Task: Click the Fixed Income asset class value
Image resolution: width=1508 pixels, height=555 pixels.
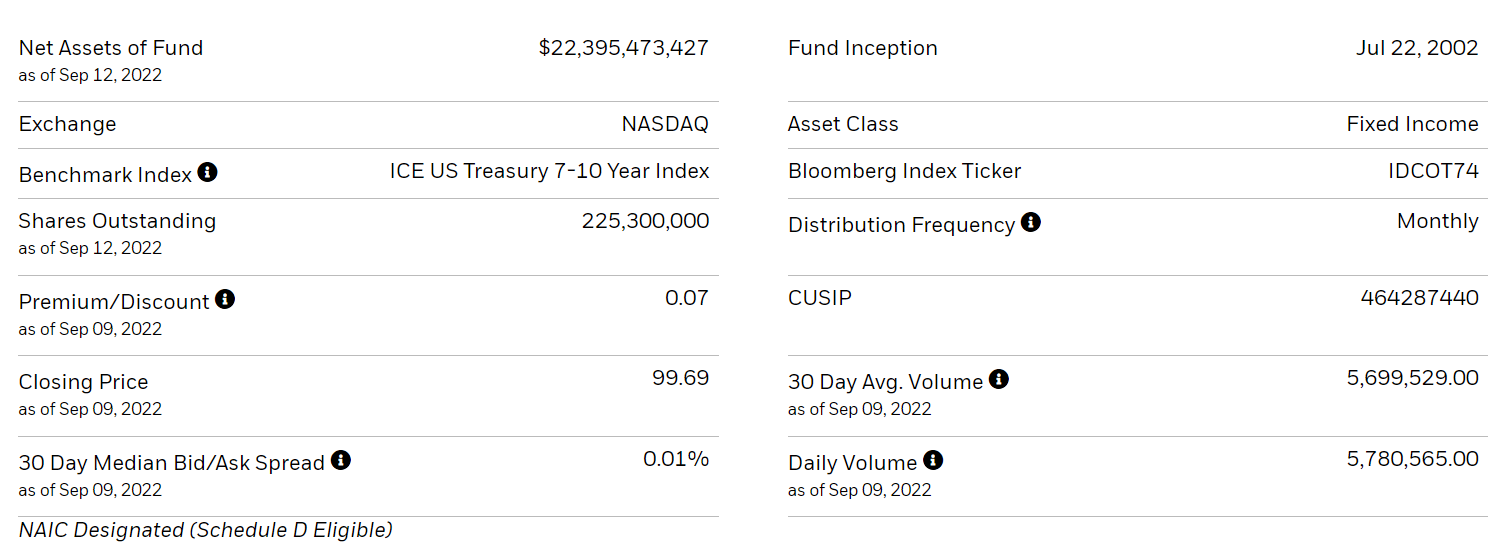Action: point(1412,124)
